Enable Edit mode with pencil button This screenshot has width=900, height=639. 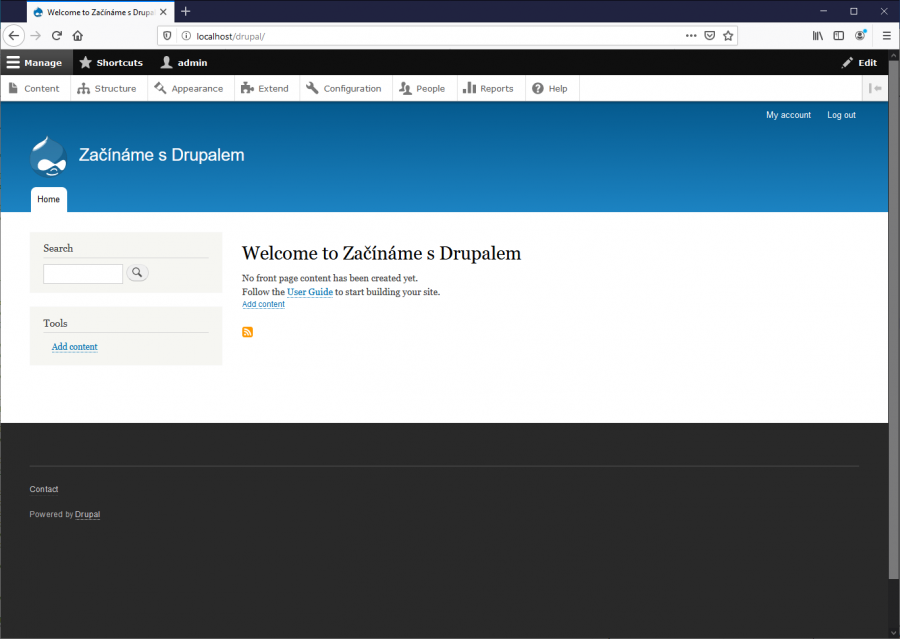pos(860,63)
